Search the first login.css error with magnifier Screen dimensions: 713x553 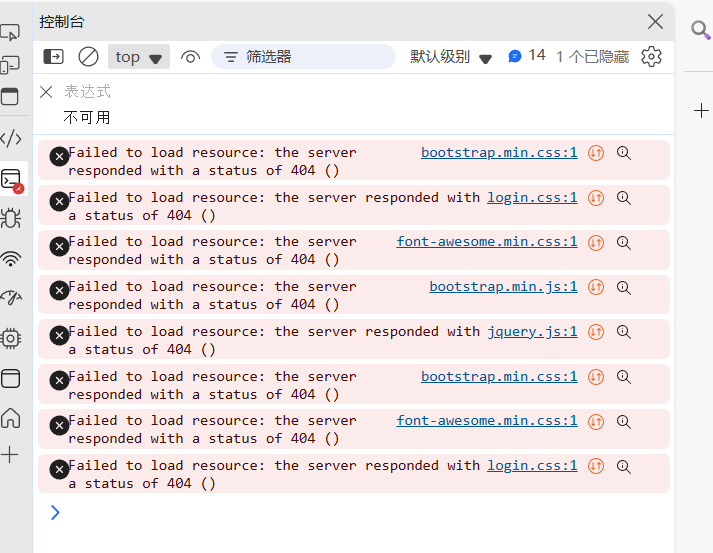pos(623,198)
